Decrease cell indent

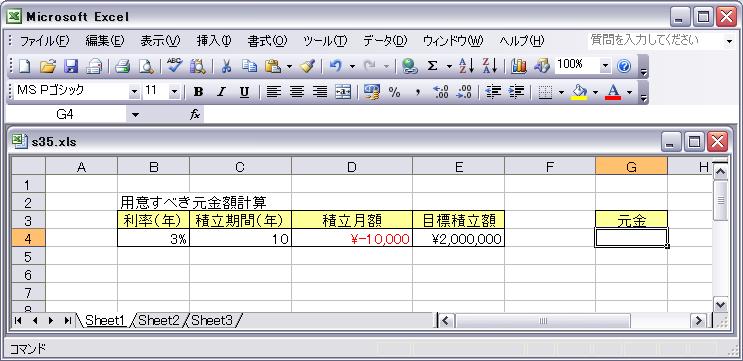pyautogui.click(x=493, y=92)
